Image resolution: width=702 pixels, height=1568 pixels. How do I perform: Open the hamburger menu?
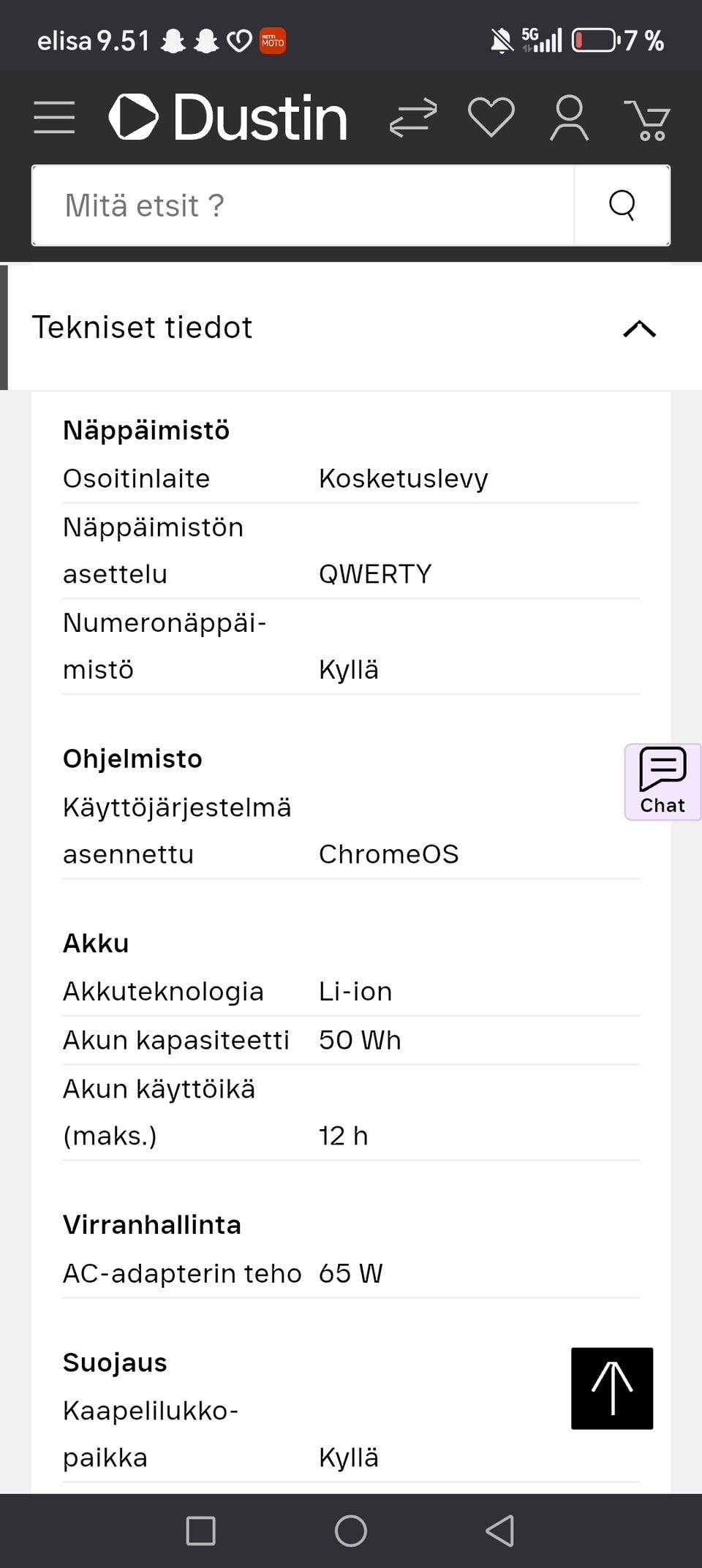pos(54,116)
